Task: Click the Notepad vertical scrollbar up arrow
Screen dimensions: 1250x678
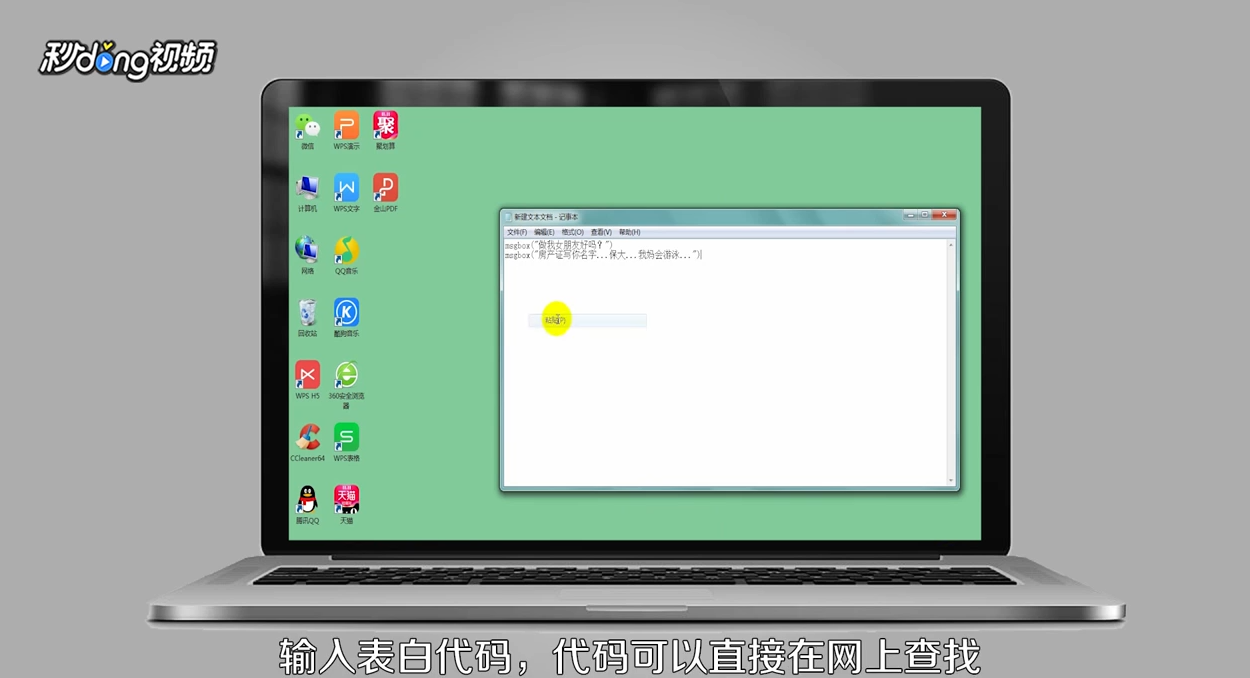Action: pyautogui.click(x=951, y=245)
